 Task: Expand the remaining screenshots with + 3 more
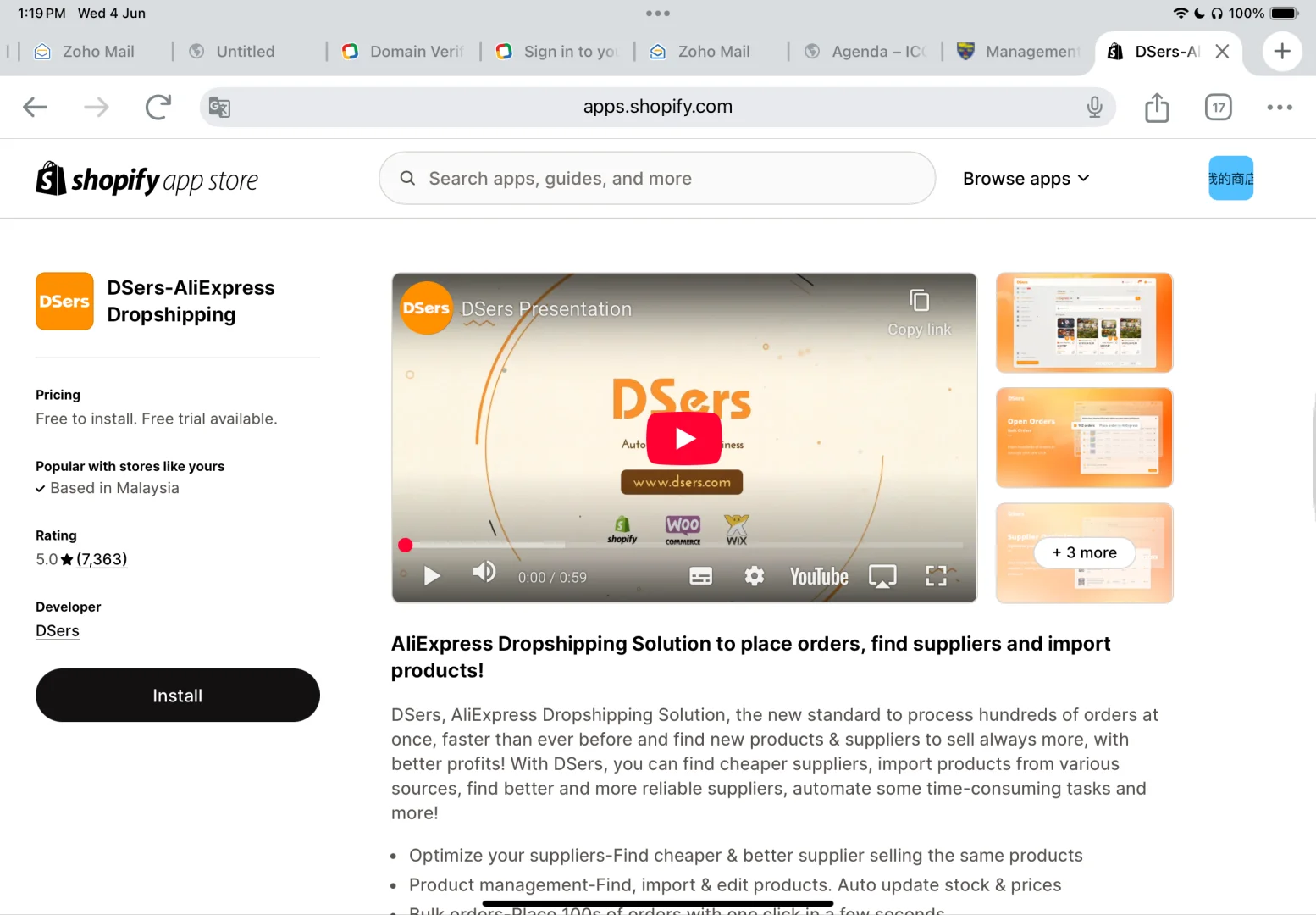1084,552
